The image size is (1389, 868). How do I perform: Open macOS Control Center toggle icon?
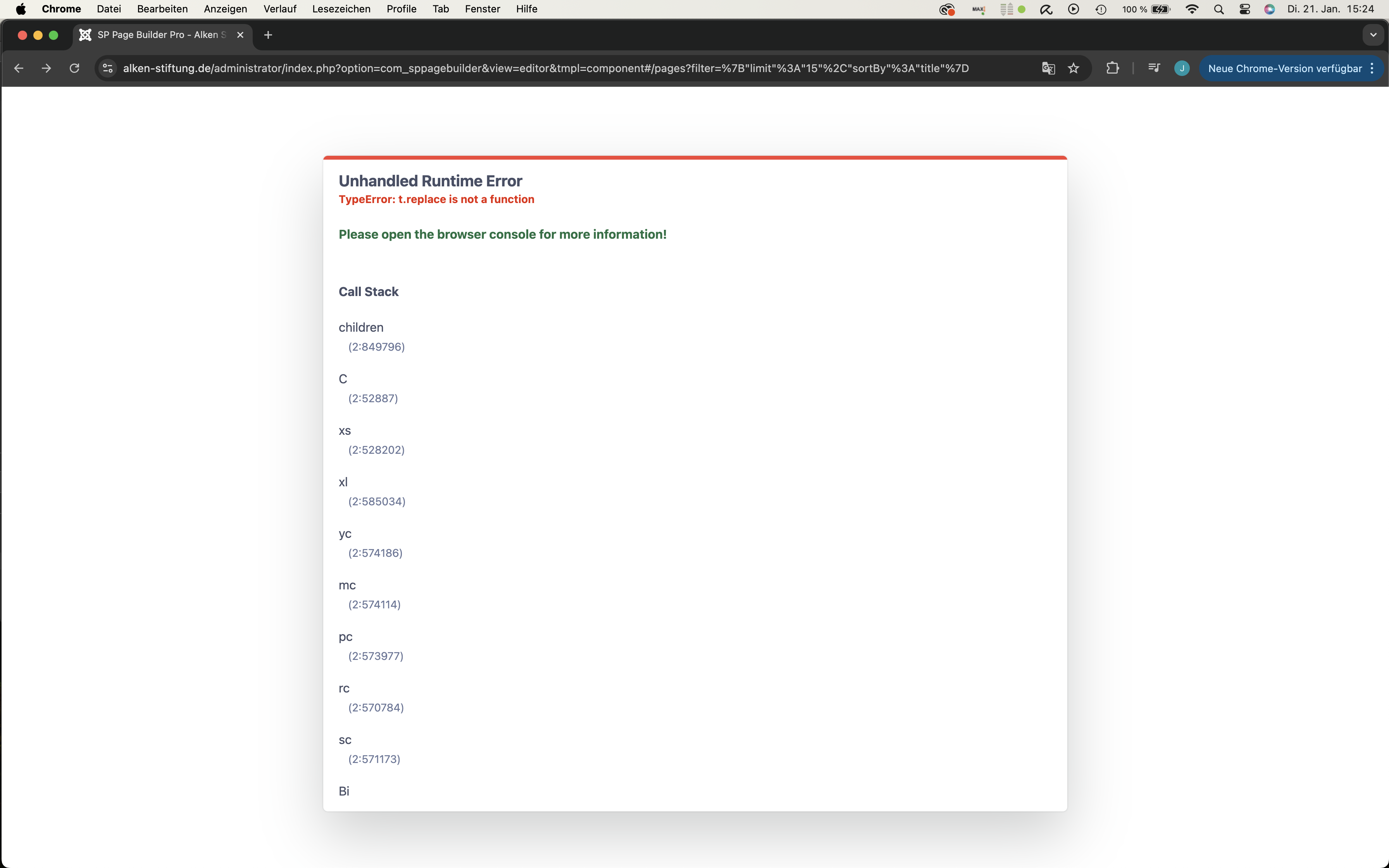[x=1244, y=9]
